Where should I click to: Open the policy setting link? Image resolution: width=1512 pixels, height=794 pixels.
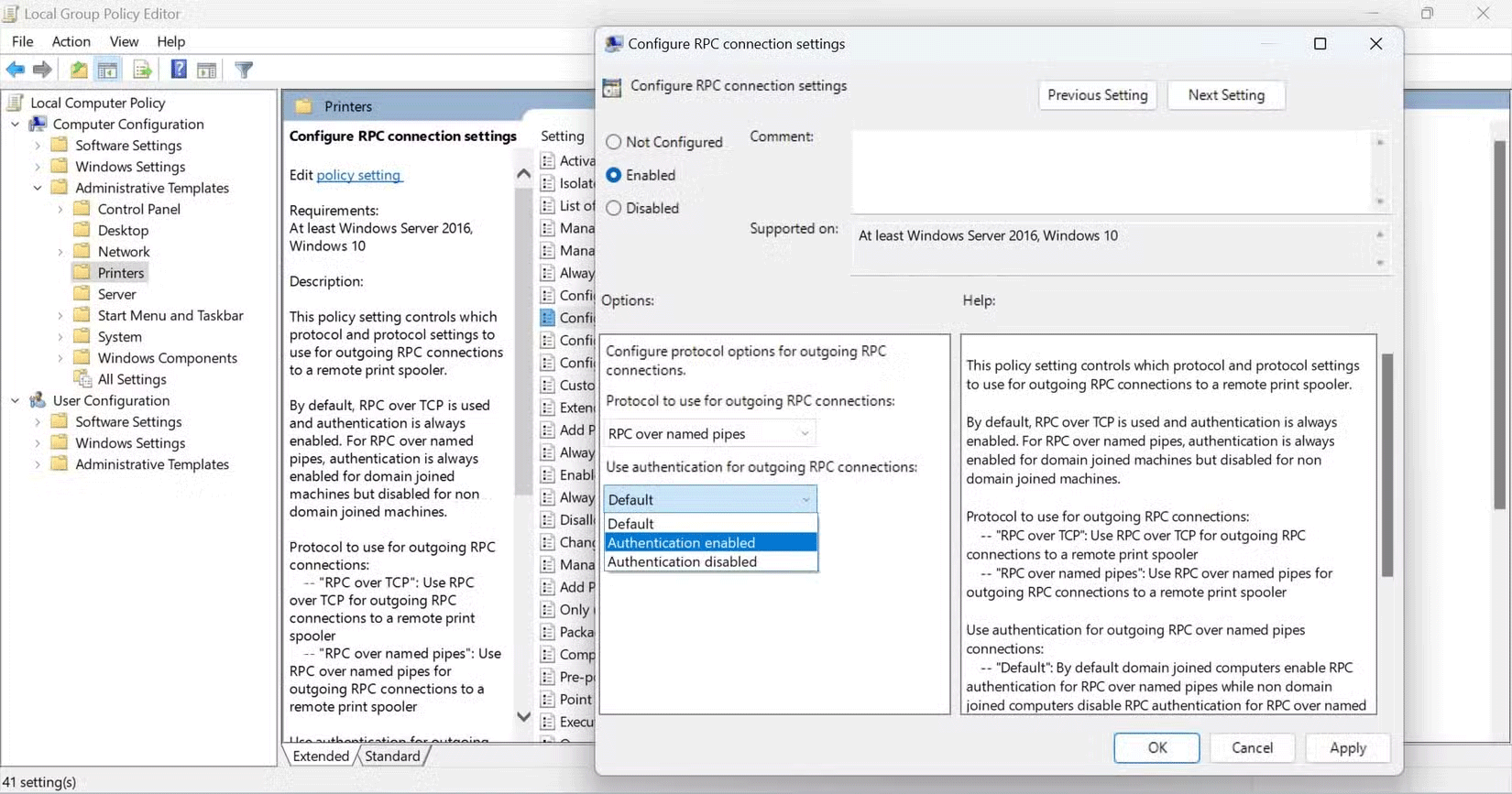coord(358,175)
